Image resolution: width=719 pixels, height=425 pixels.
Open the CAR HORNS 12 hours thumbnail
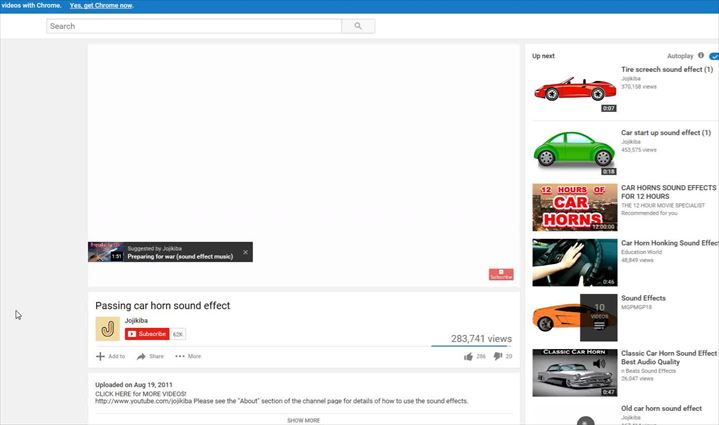[x=575, y=206]
